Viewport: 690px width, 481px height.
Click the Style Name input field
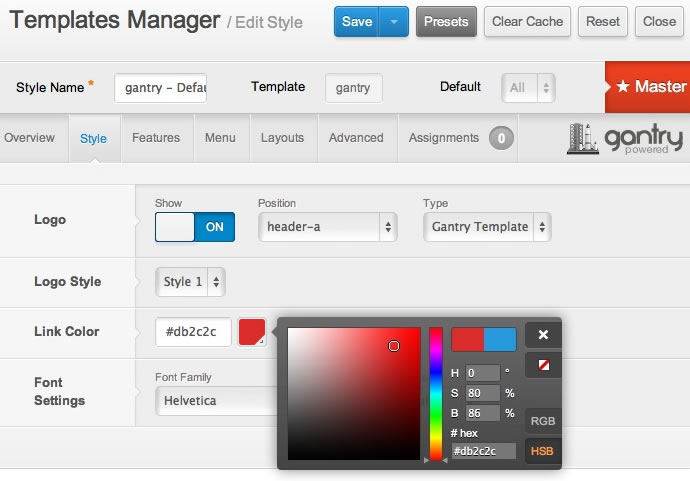[160, 88]
